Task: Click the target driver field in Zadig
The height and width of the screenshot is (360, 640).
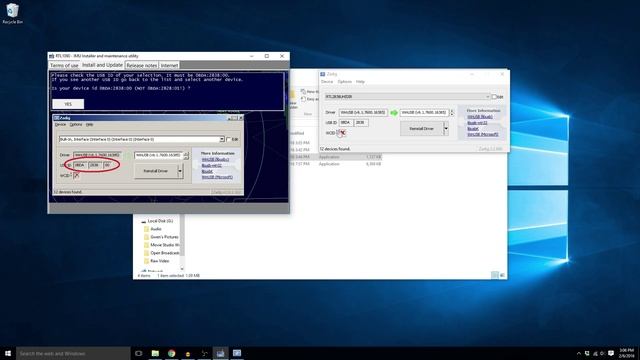Action: [x=424, y=113]
